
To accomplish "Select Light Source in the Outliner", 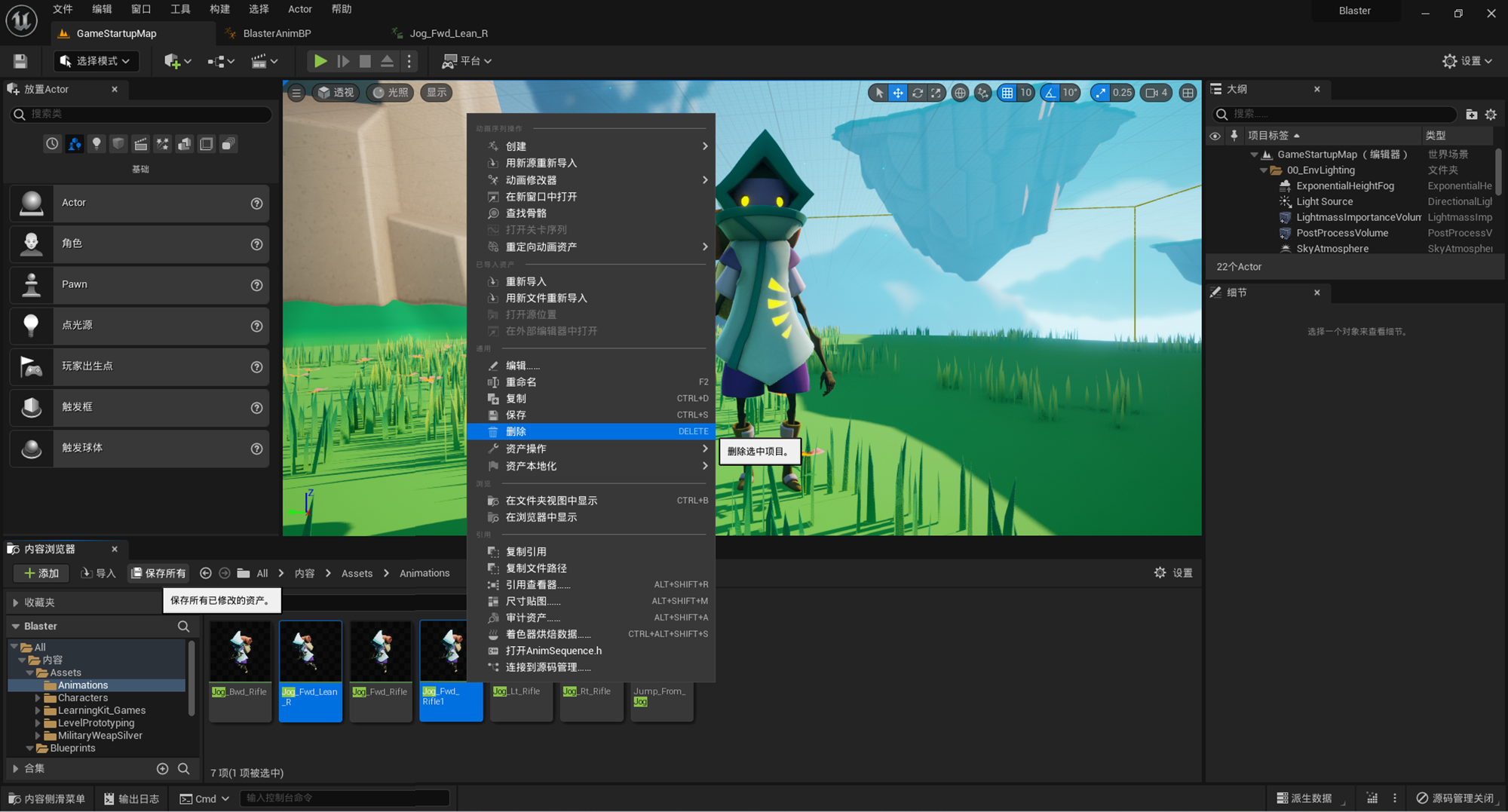I will [x=1324, y=201].
